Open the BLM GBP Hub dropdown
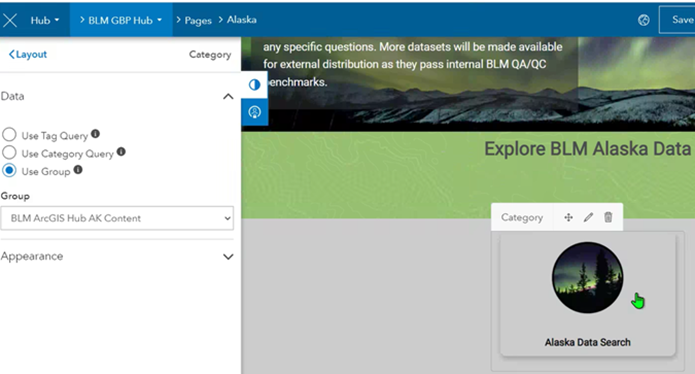 tap(121, 20)
